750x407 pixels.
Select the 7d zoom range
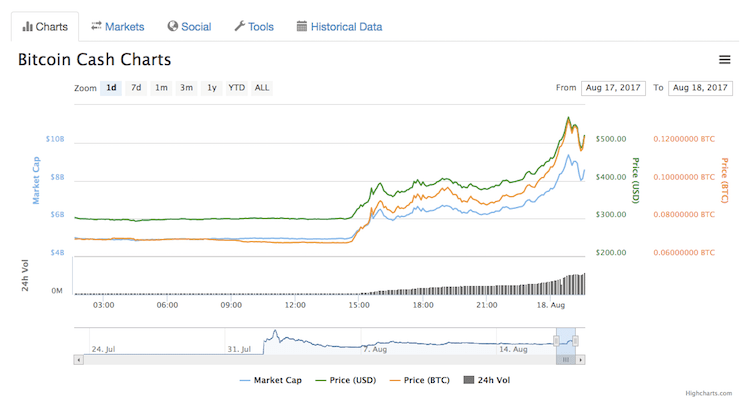tap(136, 88)
